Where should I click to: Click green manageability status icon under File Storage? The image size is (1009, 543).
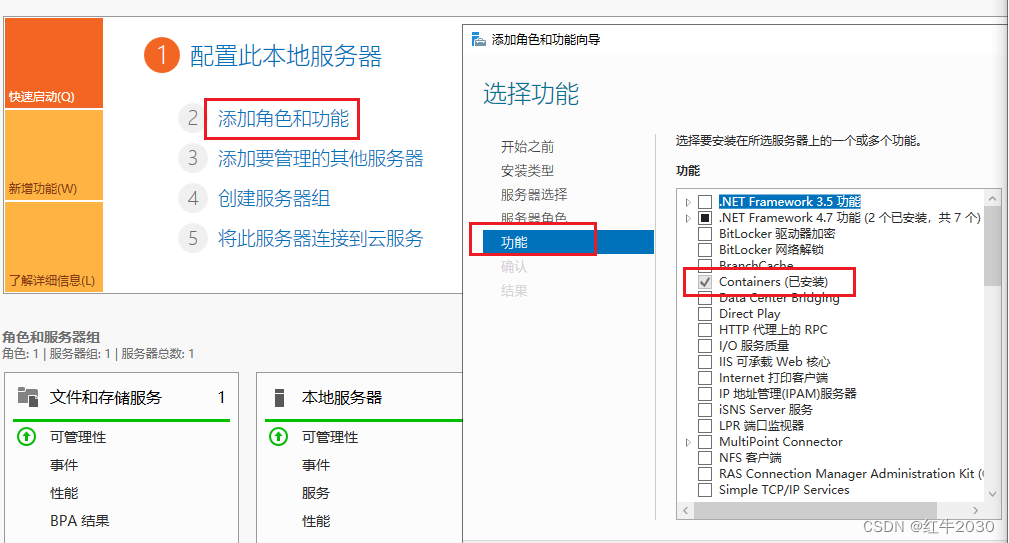pos(27,437)
